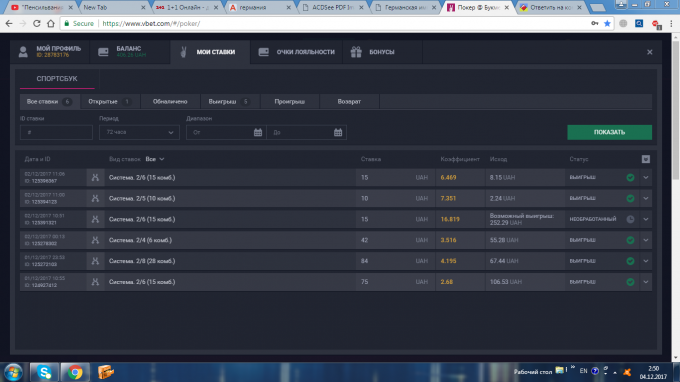
Task: Open Chrome three-dot menu
Action: [671, 23]
